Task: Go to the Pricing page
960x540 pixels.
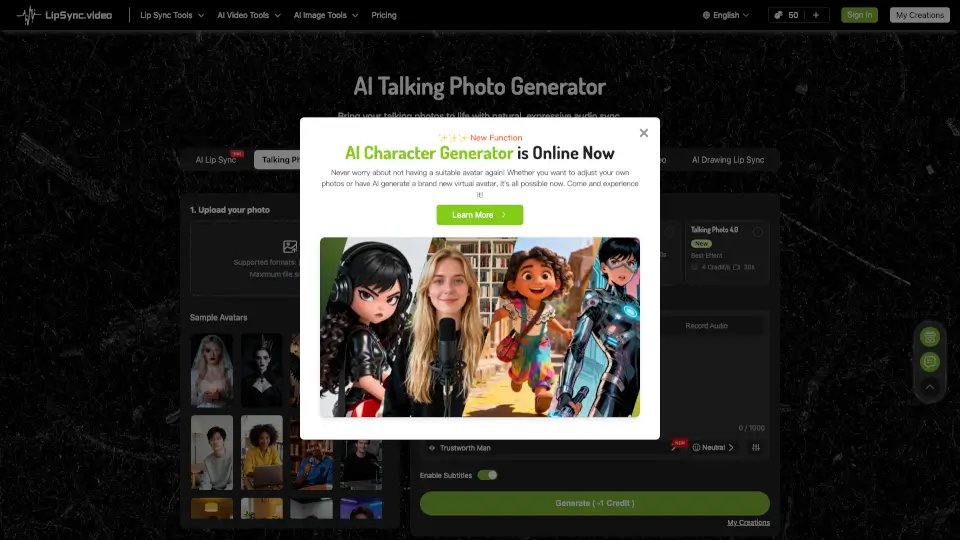Action: [x=384, y=15]
